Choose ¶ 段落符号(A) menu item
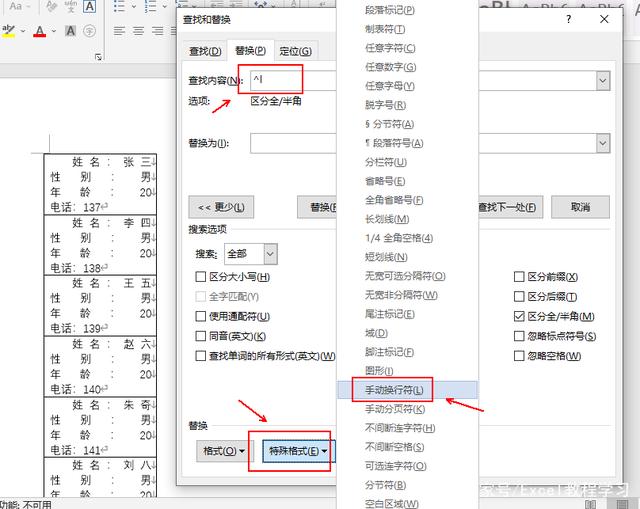The height and width of the screenshot is (509, 640). [407, 143]
